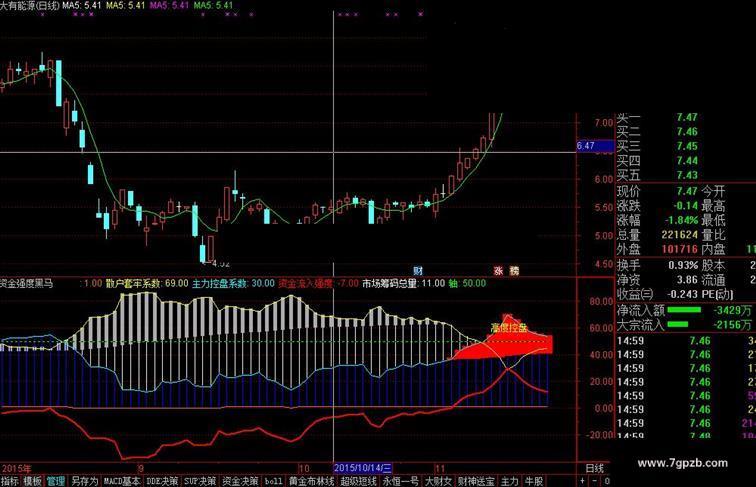Click the 涨跌 -0.14 value
Image resolution: width=756 pixels, height=487 pixels.
pyautogui.click(x=686, y=206)
